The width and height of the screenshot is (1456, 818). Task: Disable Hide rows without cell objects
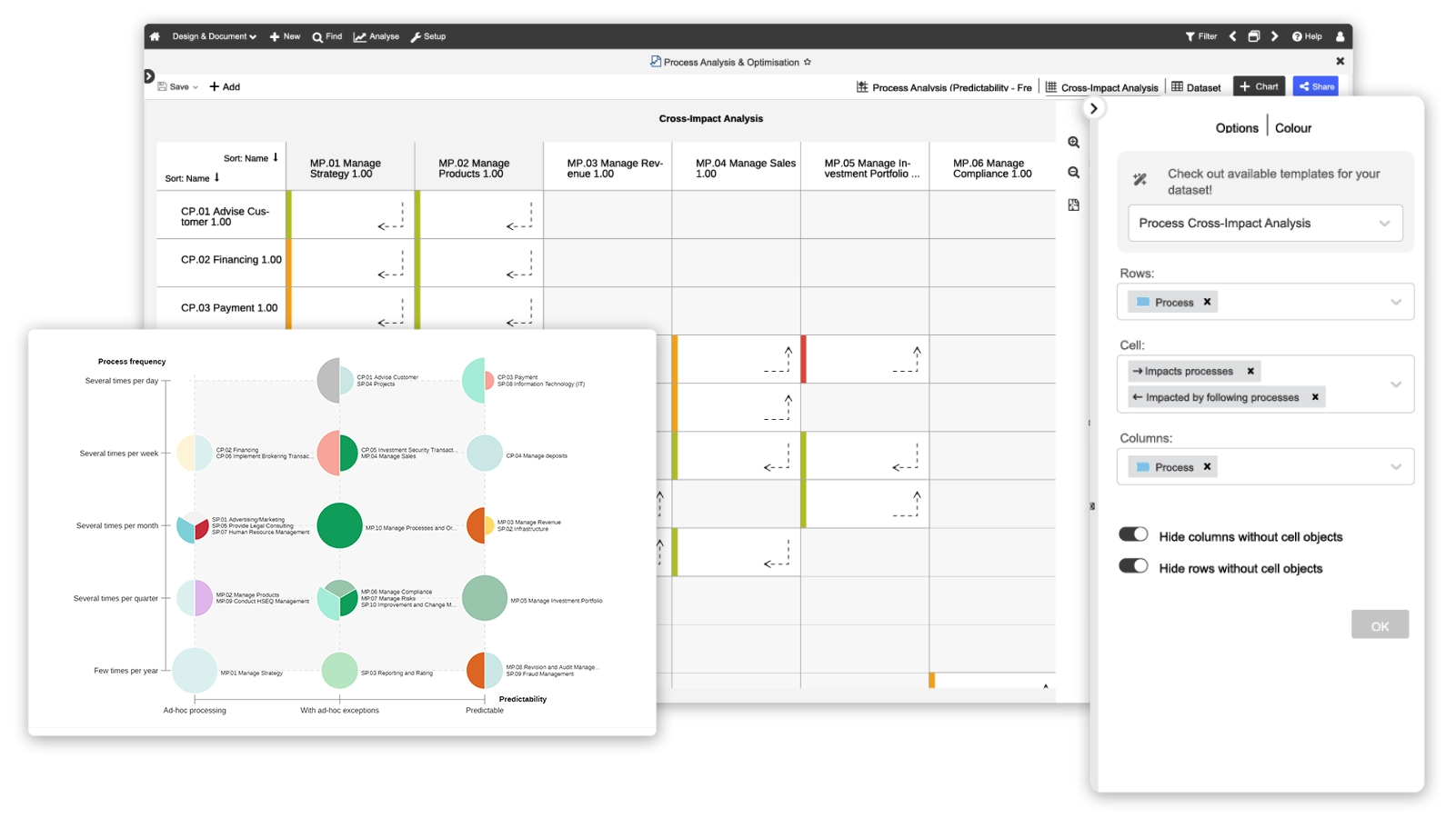tap(1134, 565)
